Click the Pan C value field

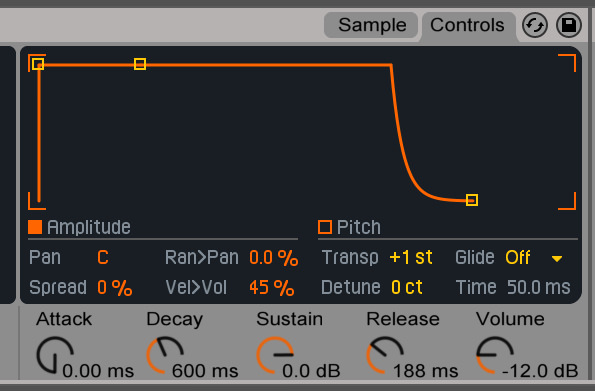103,258
